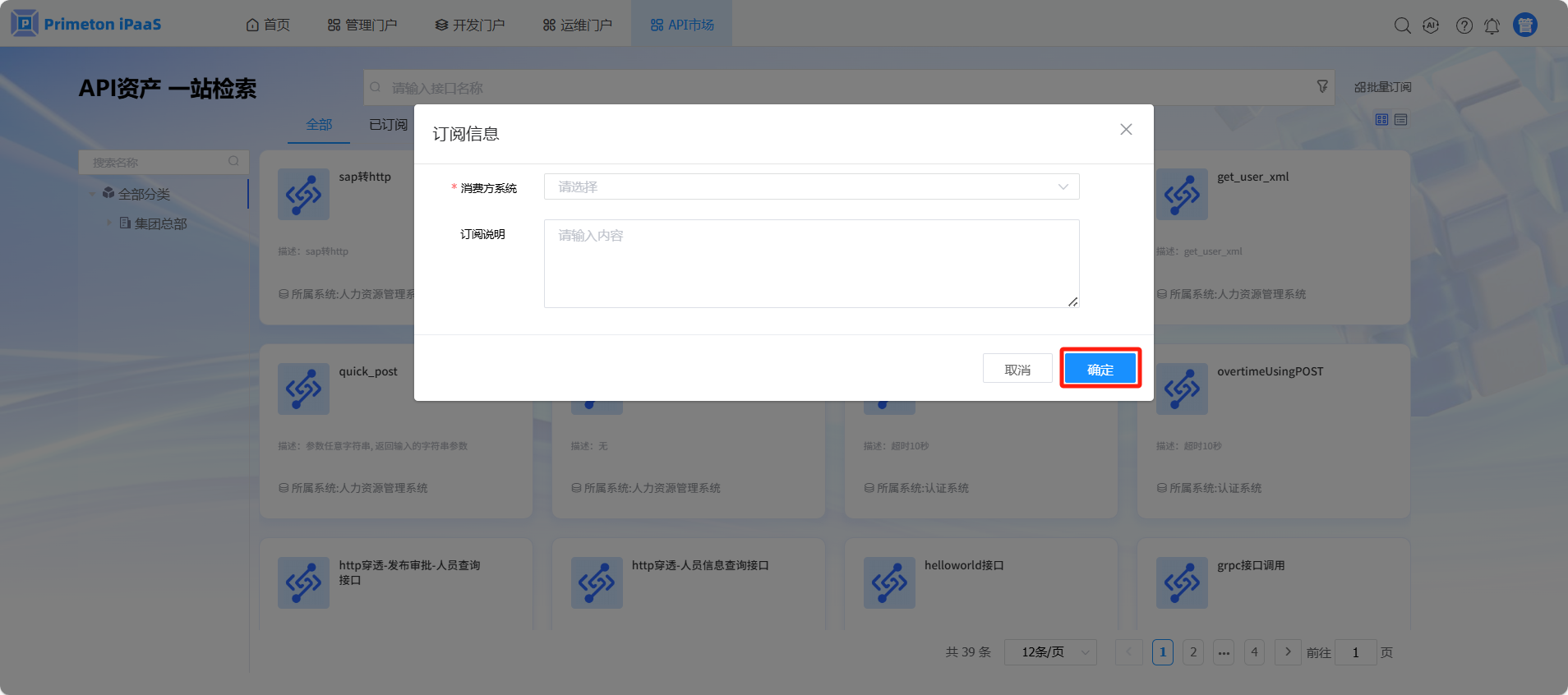Screen dimensions: 1568x695
Task: Click the filter funnel icon in search bar
Action: point(1322,86)
